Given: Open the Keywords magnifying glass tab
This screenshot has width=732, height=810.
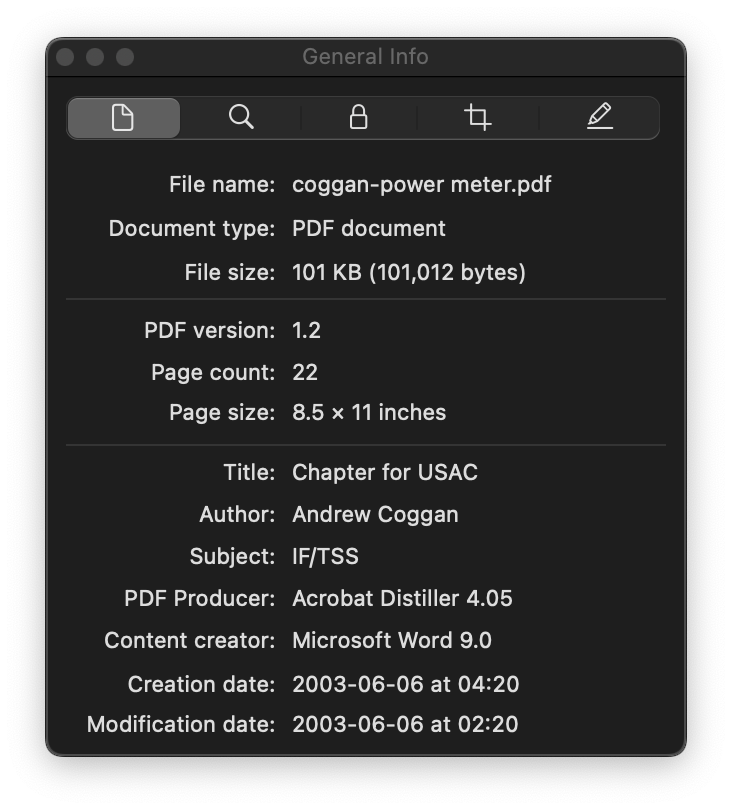Looking at the screenshot, I should [x=241, y=118].
